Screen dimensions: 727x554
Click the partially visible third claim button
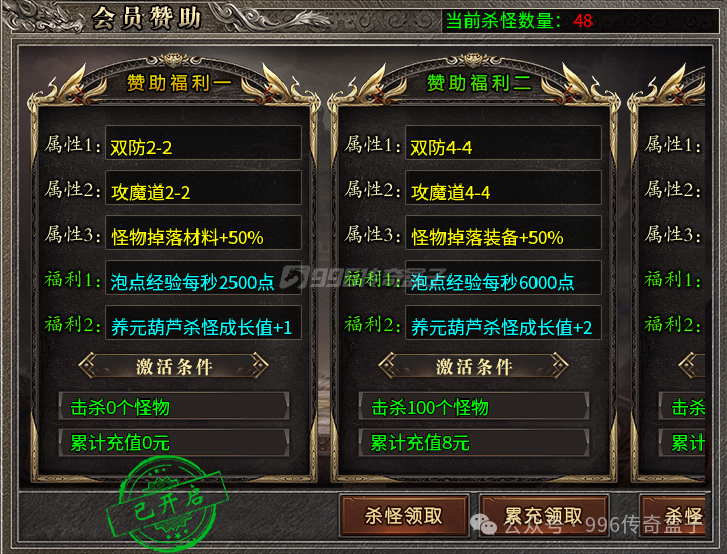pos(673,516)
